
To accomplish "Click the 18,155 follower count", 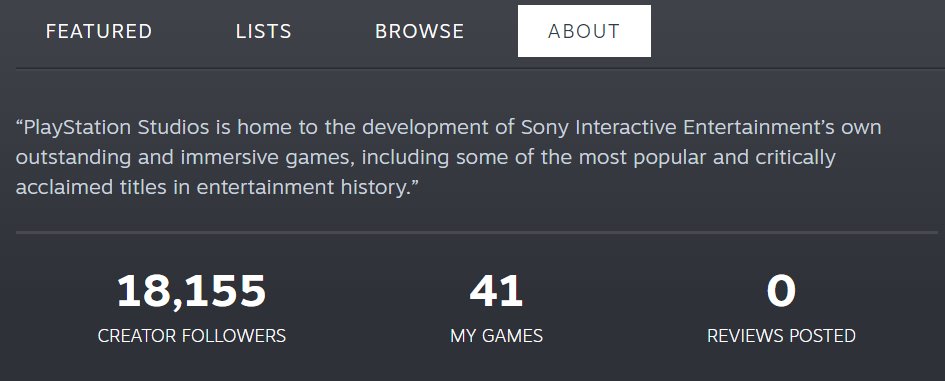I will click(x=192, y=291).
